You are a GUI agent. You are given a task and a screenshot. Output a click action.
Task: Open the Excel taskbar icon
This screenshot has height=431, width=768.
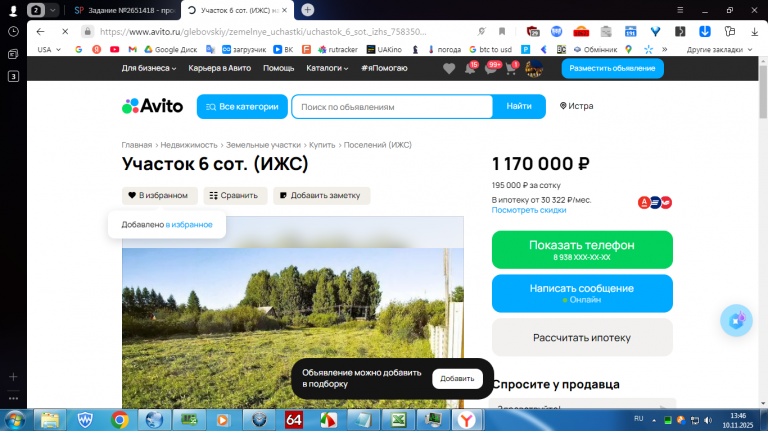[x=398, y=420]
